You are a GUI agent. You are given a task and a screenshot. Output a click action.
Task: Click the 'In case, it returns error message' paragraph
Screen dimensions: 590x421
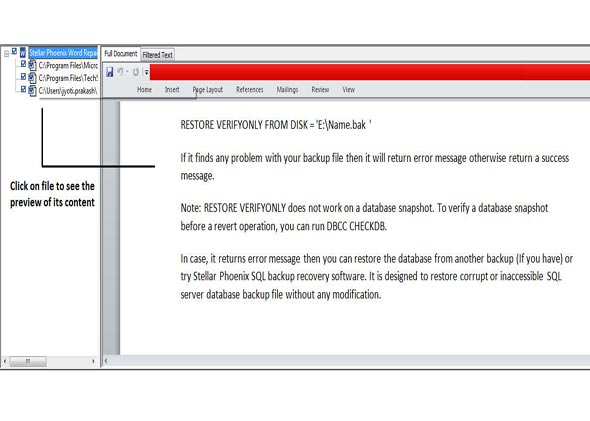(x=377, y=277)
